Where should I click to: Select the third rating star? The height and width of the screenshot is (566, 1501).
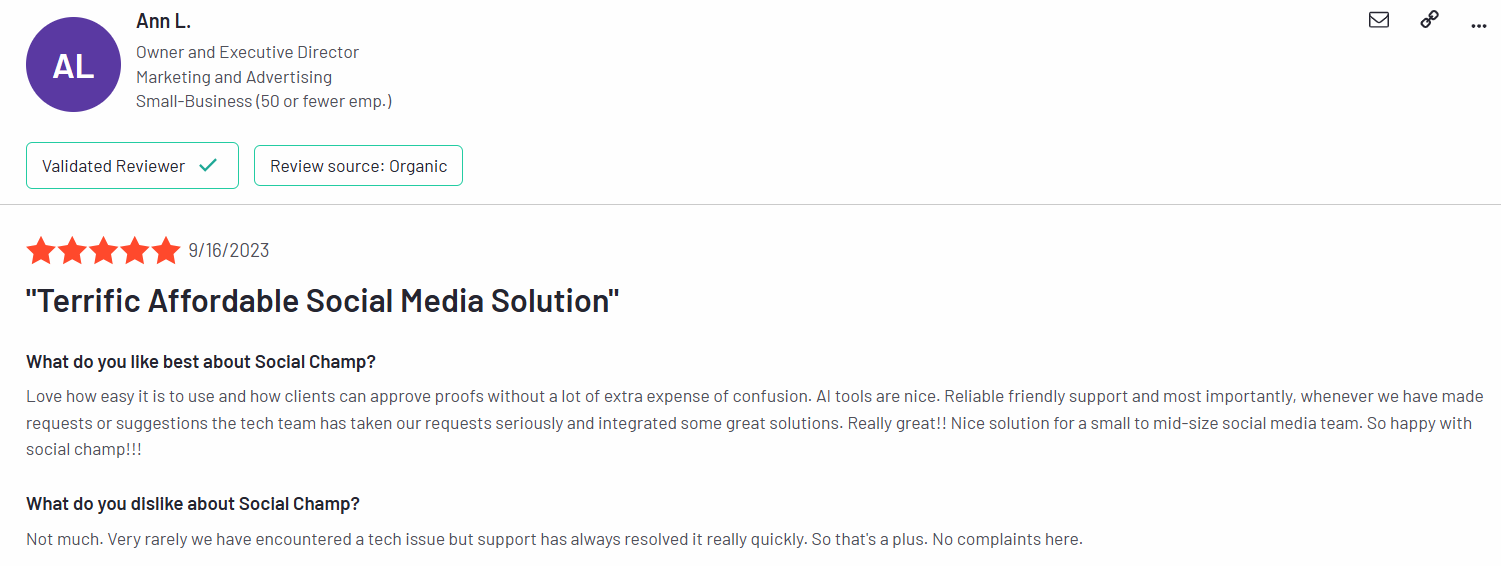[103, 250]
